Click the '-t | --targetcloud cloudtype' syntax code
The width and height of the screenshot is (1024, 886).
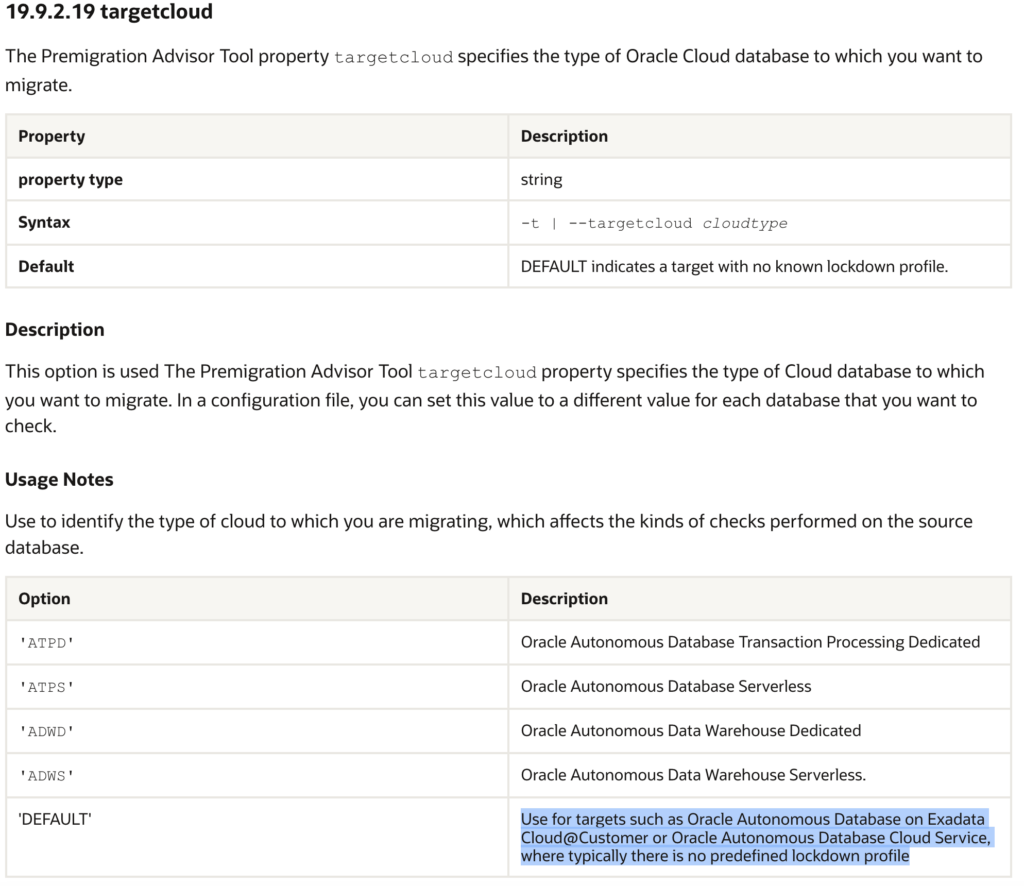click(653, 223)
